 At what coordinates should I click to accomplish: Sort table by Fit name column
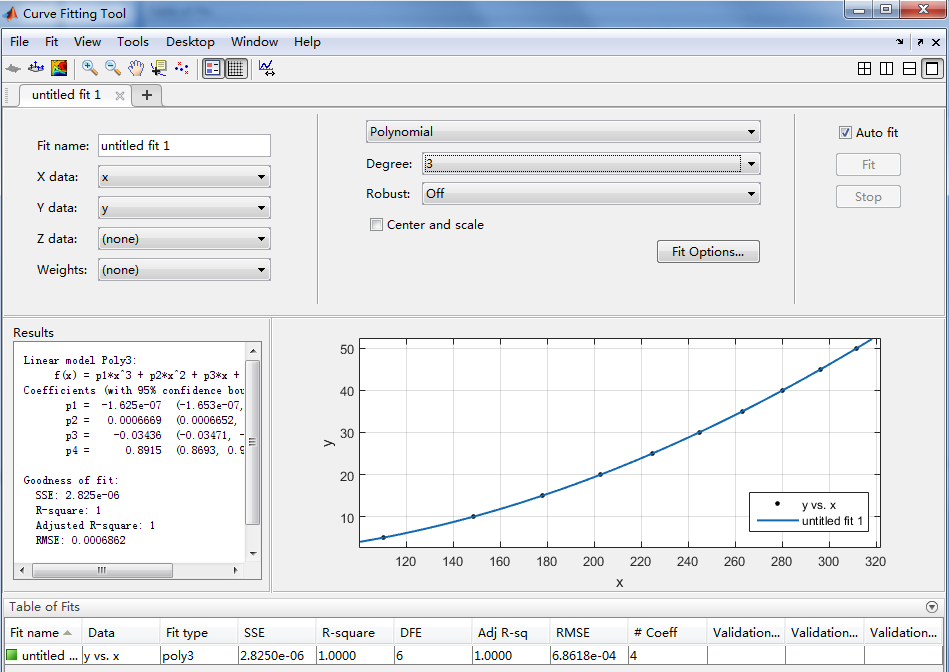point(42,633)
